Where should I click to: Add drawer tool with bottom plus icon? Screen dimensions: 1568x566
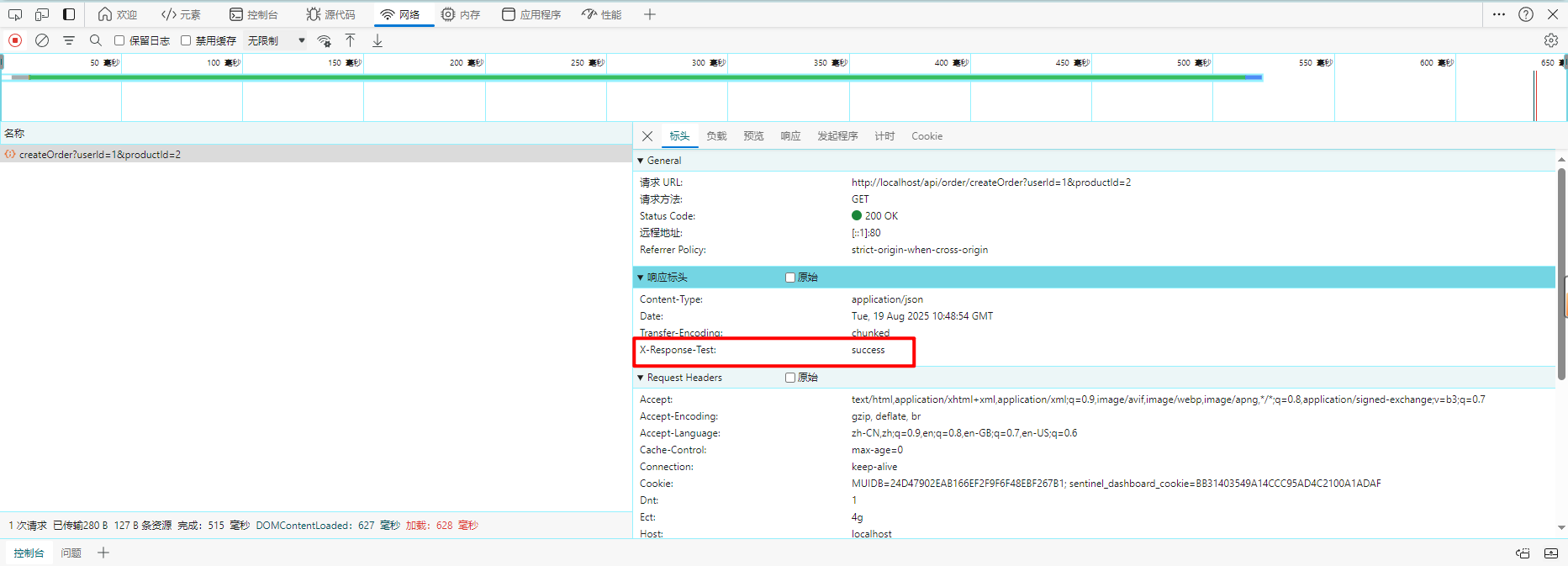point(103,553)
